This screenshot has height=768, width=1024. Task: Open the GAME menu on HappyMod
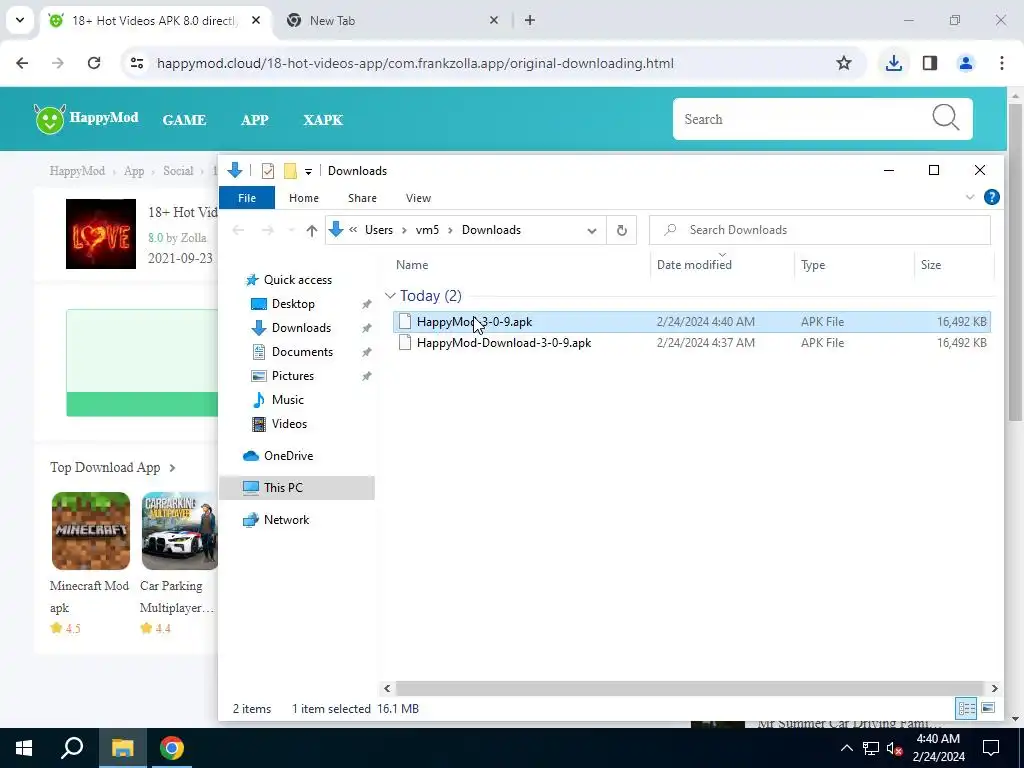184,120
